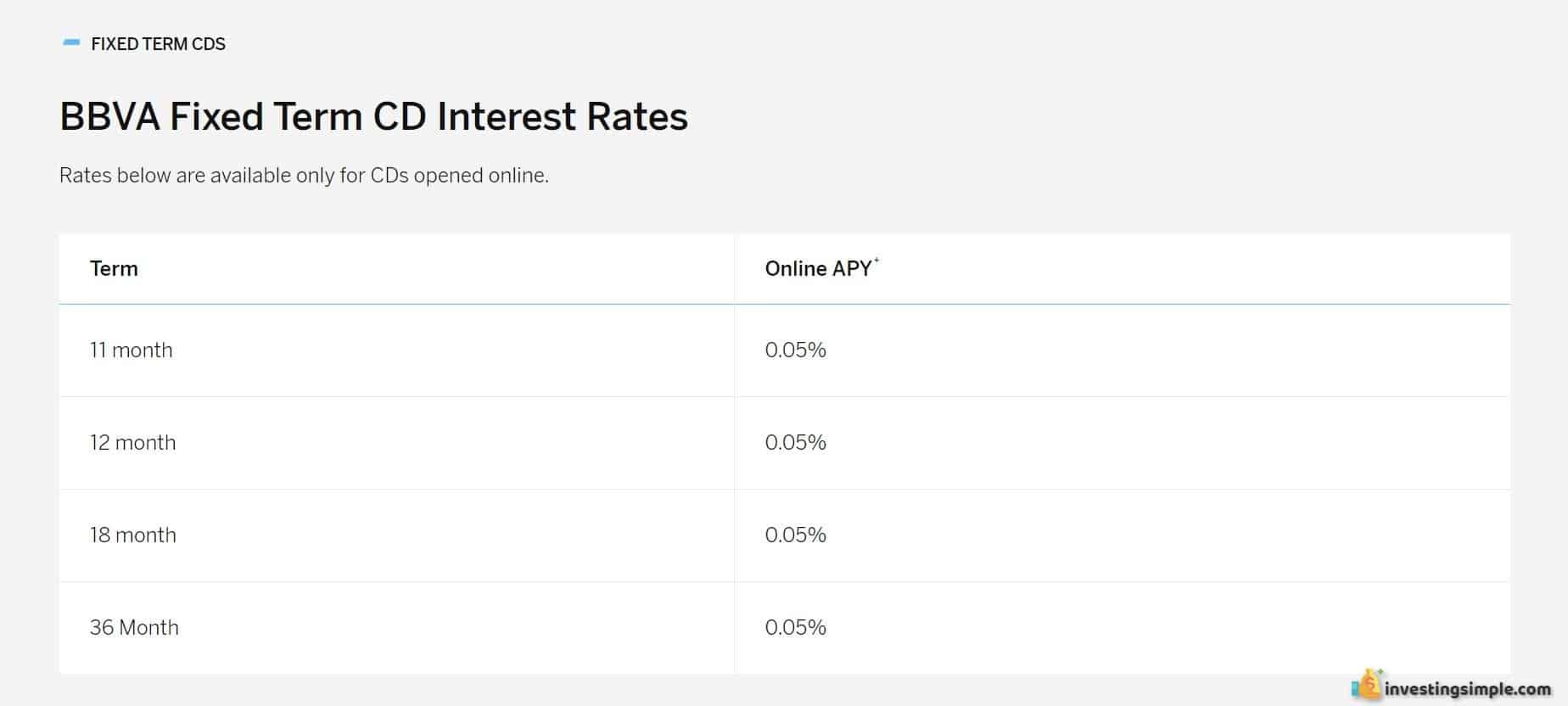Click the investingsimple money bag logo icon

(1367, 684)
